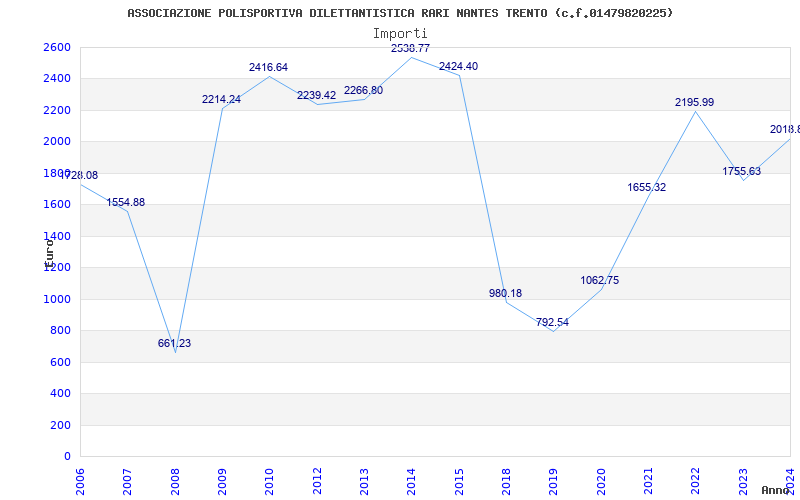Click the lowest value 661.23
The height and width of the screenshot is (500, 800).
pyautogui.click(x=174, y=343)
